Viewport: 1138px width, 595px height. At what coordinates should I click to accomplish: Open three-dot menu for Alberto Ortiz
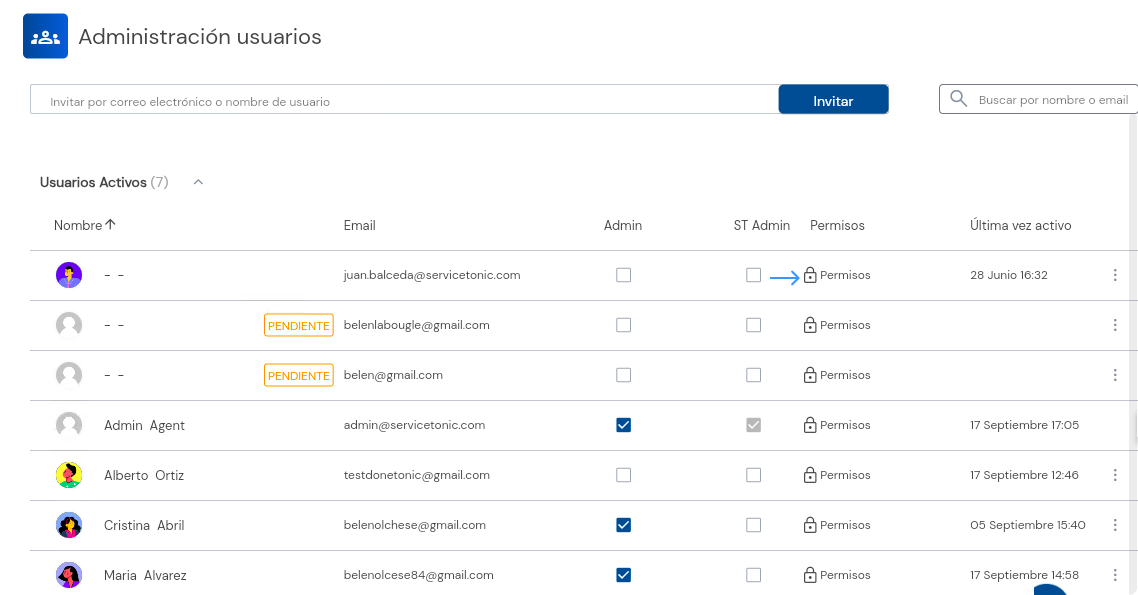[1115, 475]
